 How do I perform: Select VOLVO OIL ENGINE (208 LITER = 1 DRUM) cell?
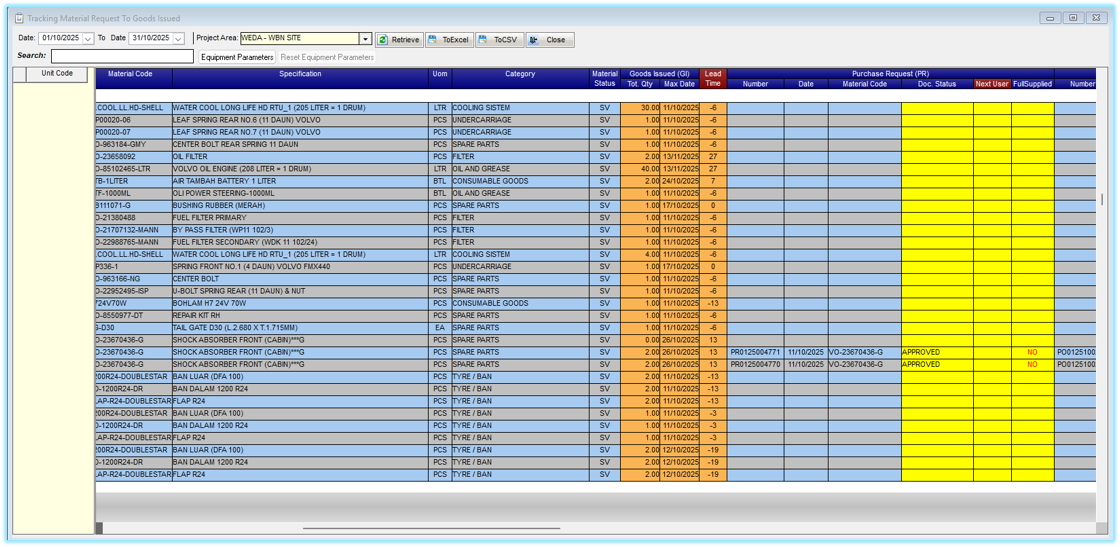300,169
